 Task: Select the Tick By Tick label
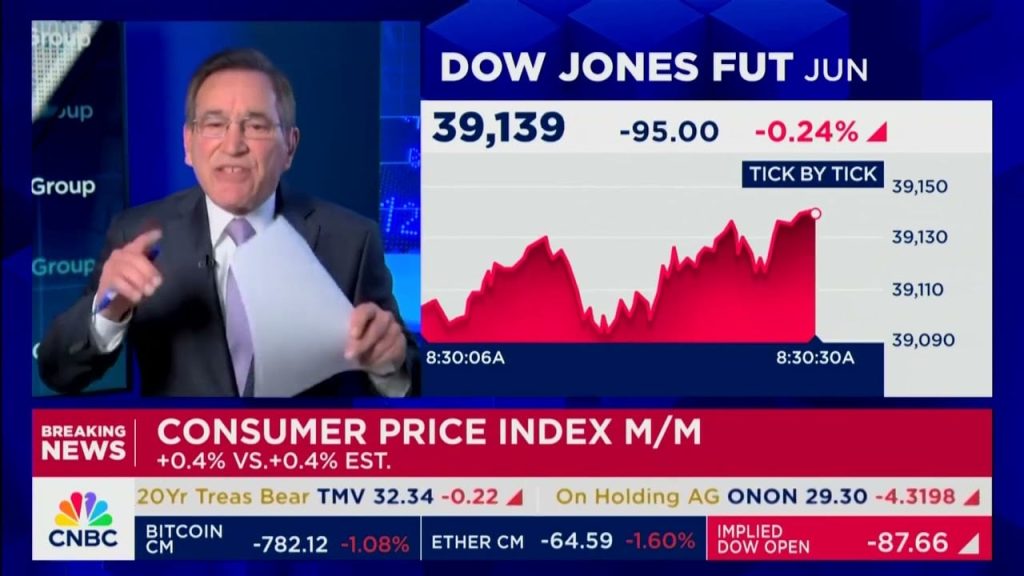[x=812, y=174]
